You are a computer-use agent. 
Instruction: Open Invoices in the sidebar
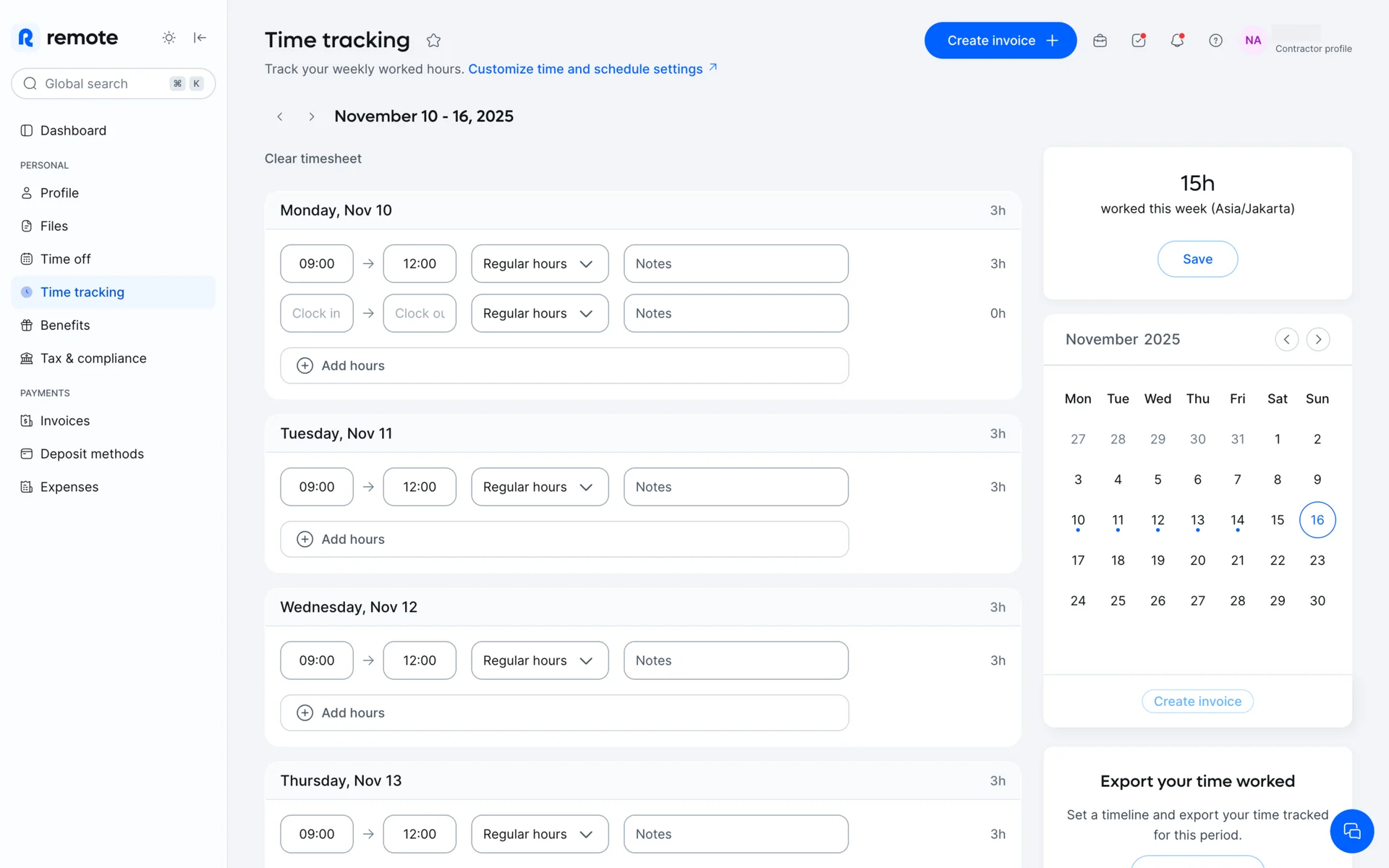[x=64, y=421]
